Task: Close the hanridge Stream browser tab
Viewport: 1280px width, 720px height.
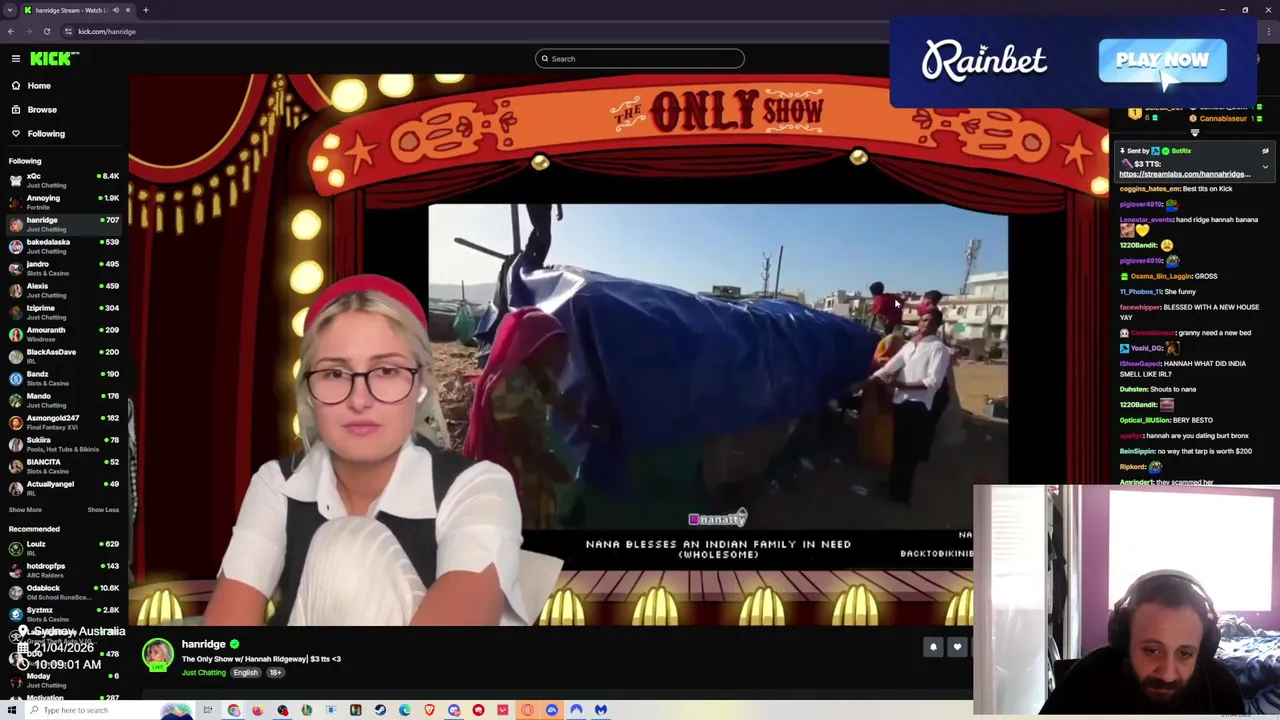Action: pos(128,10)
